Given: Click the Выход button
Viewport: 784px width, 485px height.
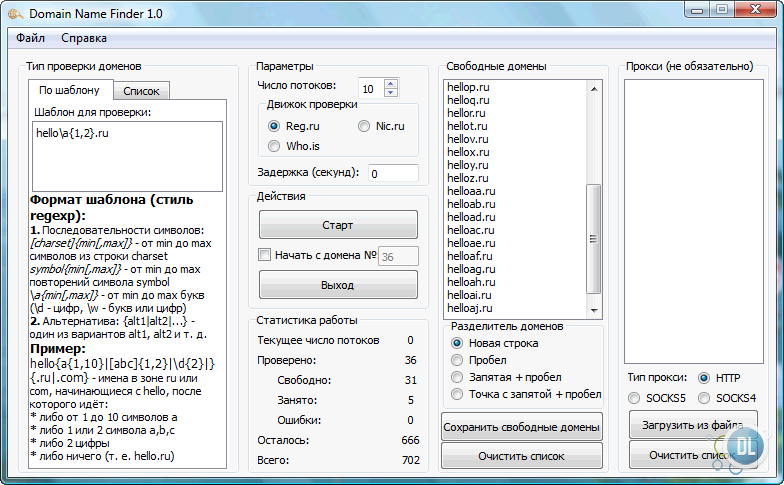Looking at the screenshot, I should [x=338, y=285].
